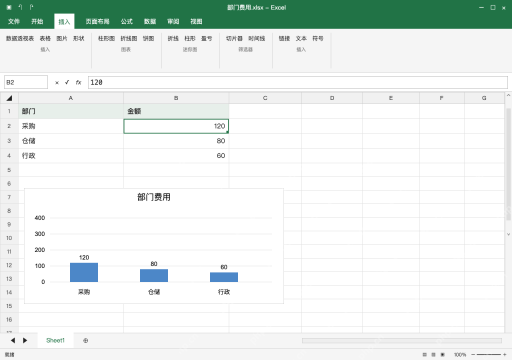The image size is (512, 360).
Task: Click the 表格 Table button
Action: pos(45,39)
